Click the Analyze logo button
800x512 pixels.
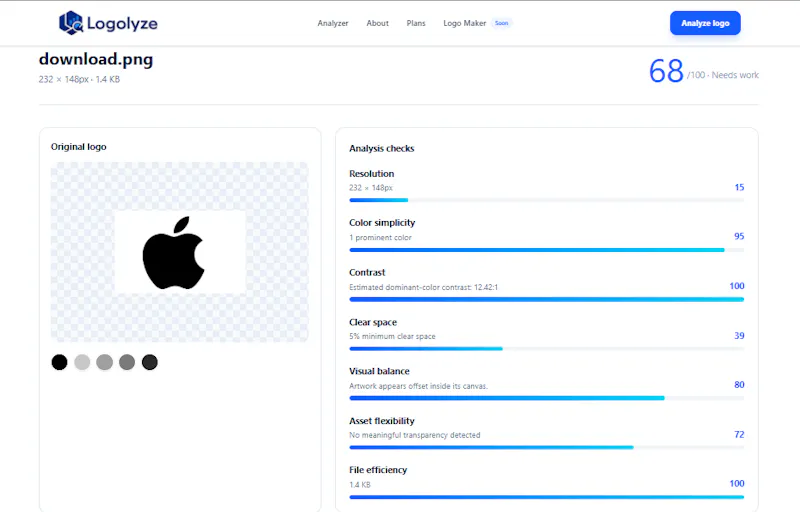[x=705, y=23]
